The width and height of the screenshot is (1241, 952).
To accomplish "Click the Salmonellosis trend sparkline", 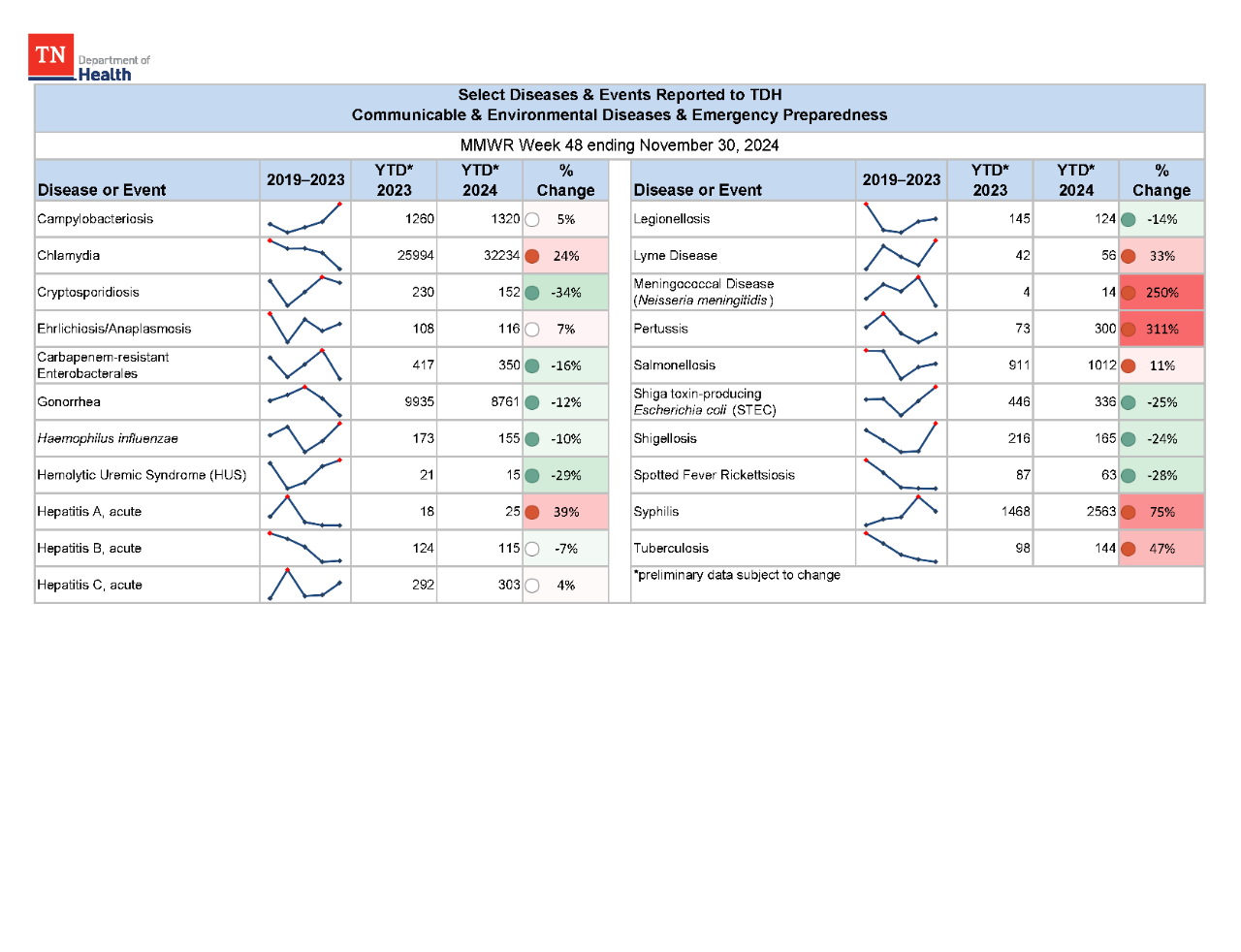I will click(901, 365).
